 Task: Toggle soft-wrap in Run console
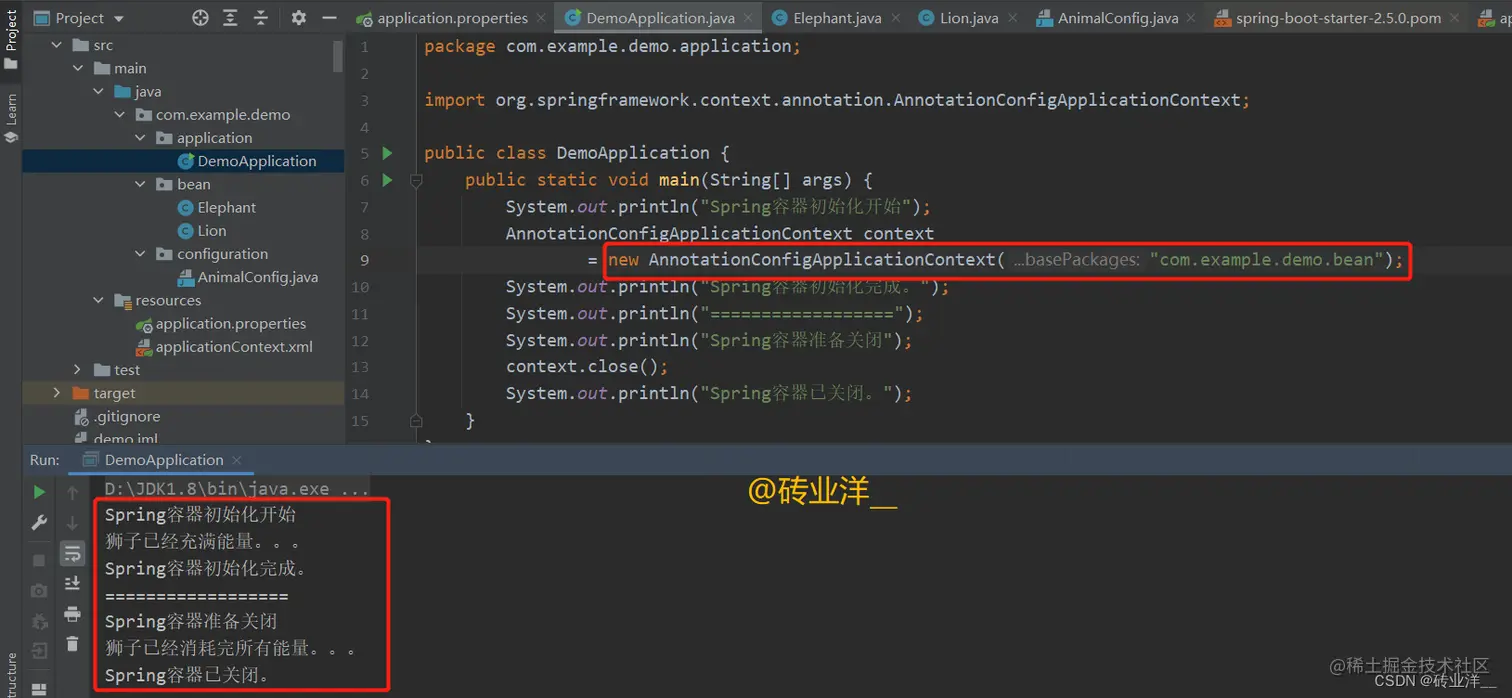pos(72,554)
